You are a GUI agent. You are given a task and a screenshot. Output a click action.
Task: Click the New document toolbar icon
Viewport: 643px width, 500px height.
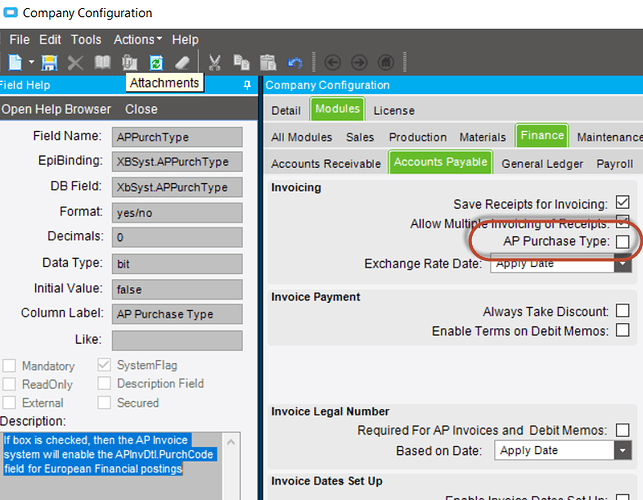coord(16,63)
